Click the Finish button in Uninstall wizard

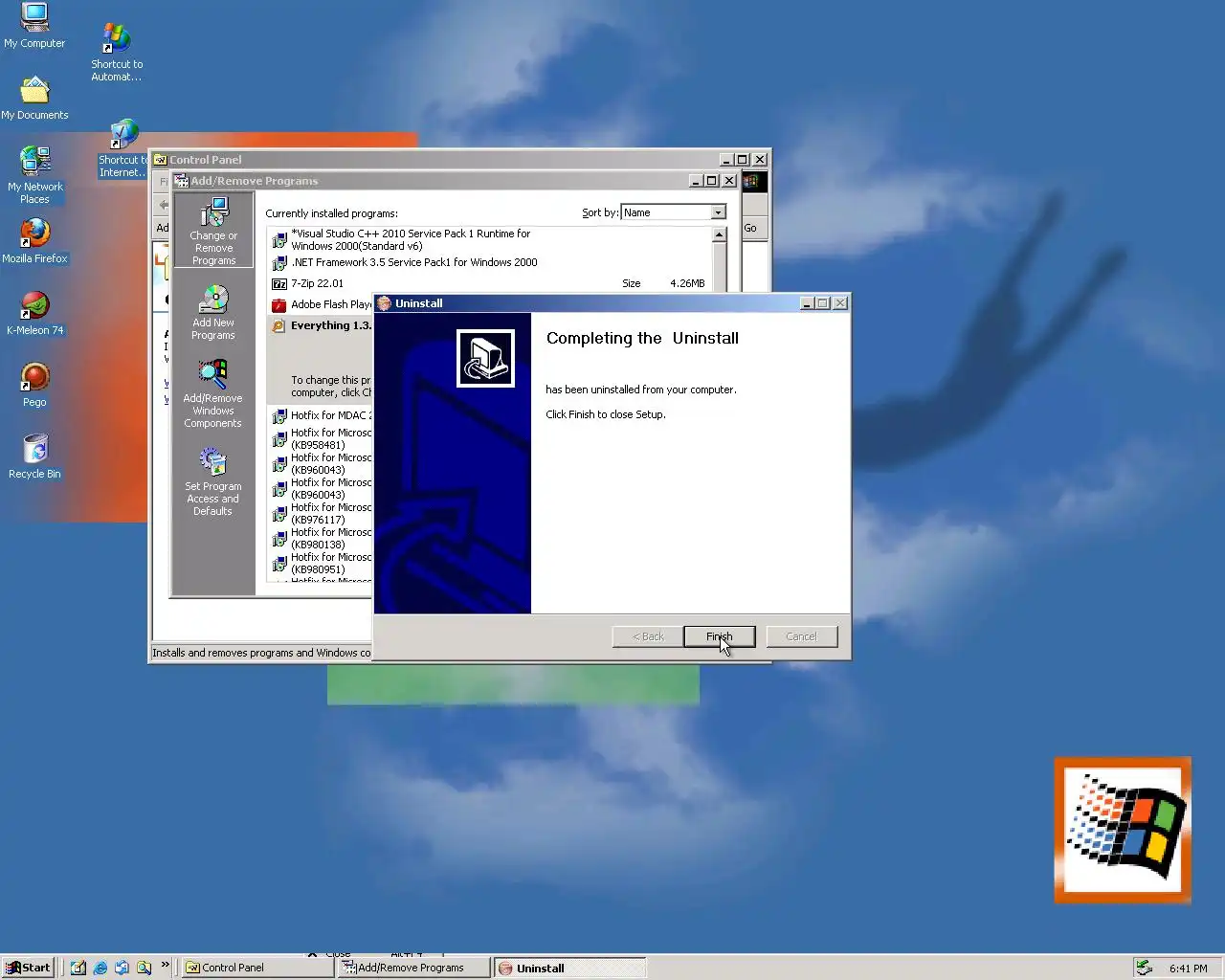(x=719, y=636)
